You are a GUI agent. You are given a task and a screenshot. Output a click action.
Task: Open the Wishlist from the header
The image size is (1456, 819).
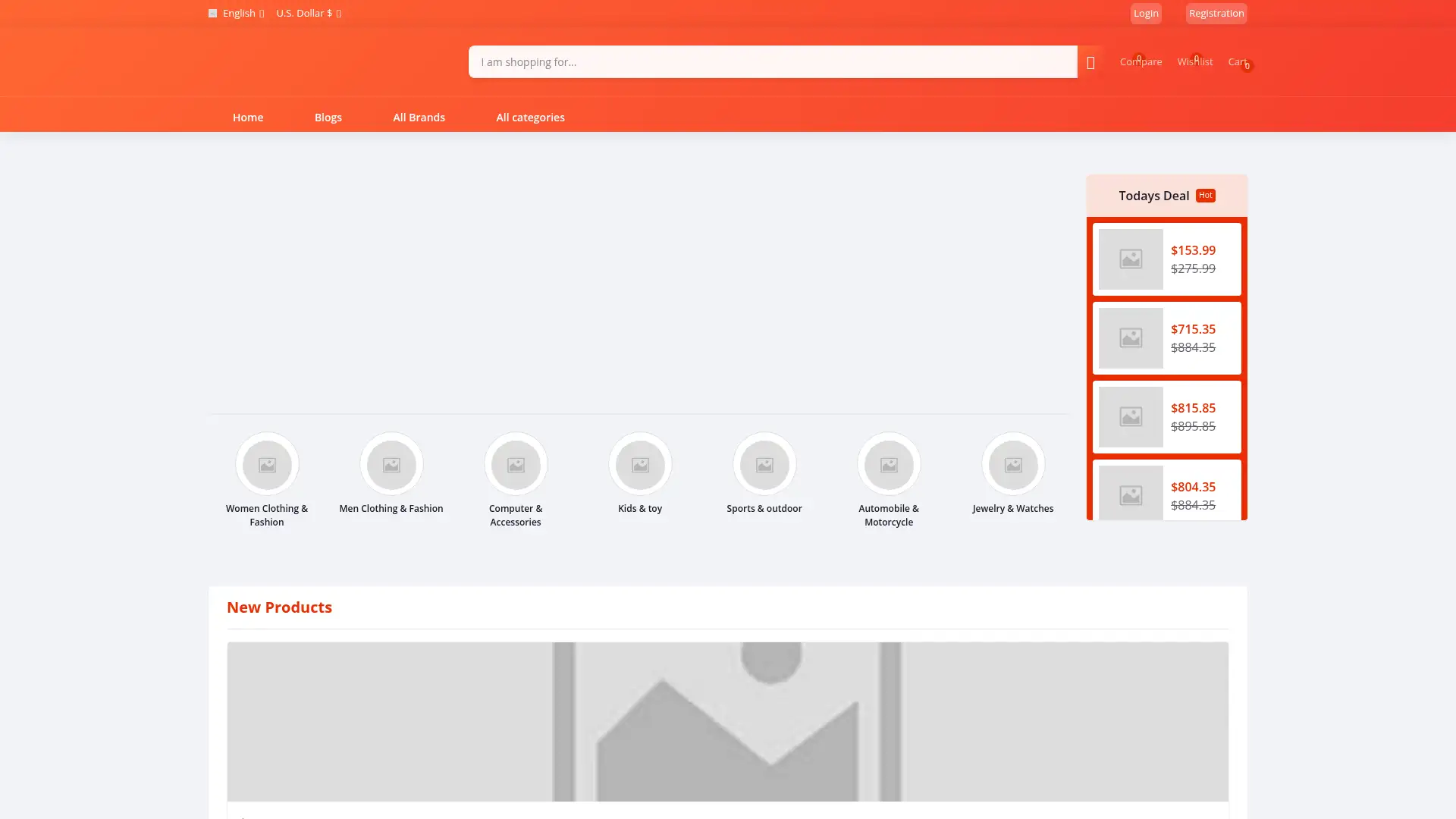click(x=1195, y=61)
